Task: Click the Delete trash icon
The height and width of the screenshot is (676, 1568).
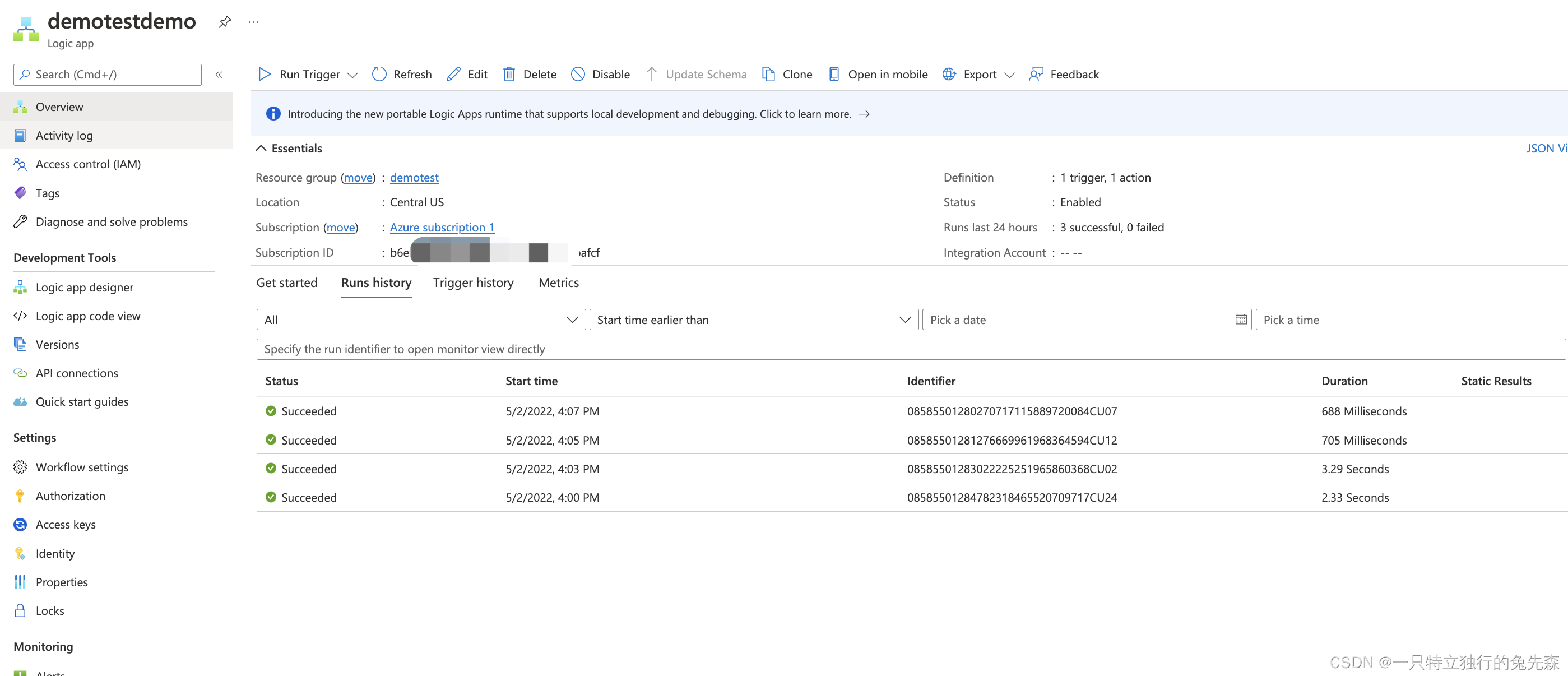Action: (509, 75)
